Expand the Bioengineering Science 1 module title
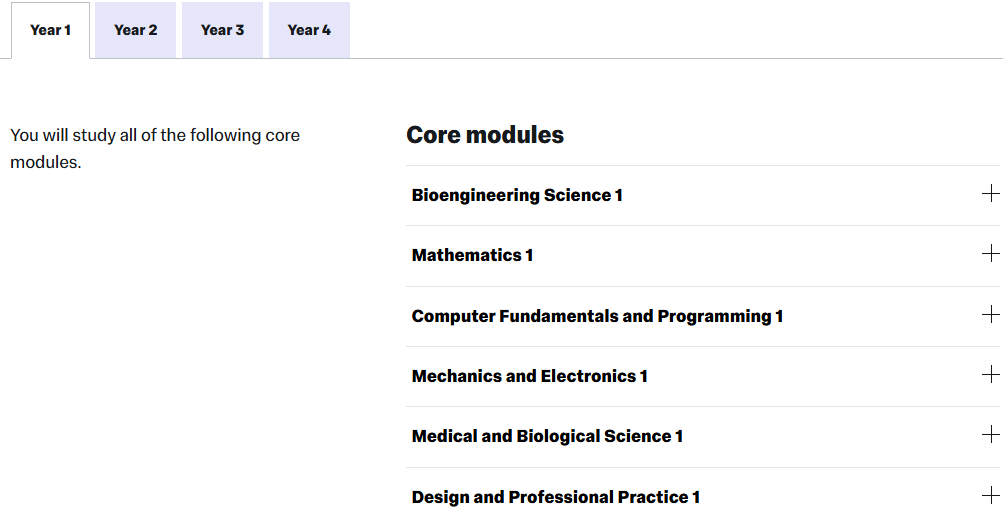The image size is (1003, 526). (x=517, y=195)
